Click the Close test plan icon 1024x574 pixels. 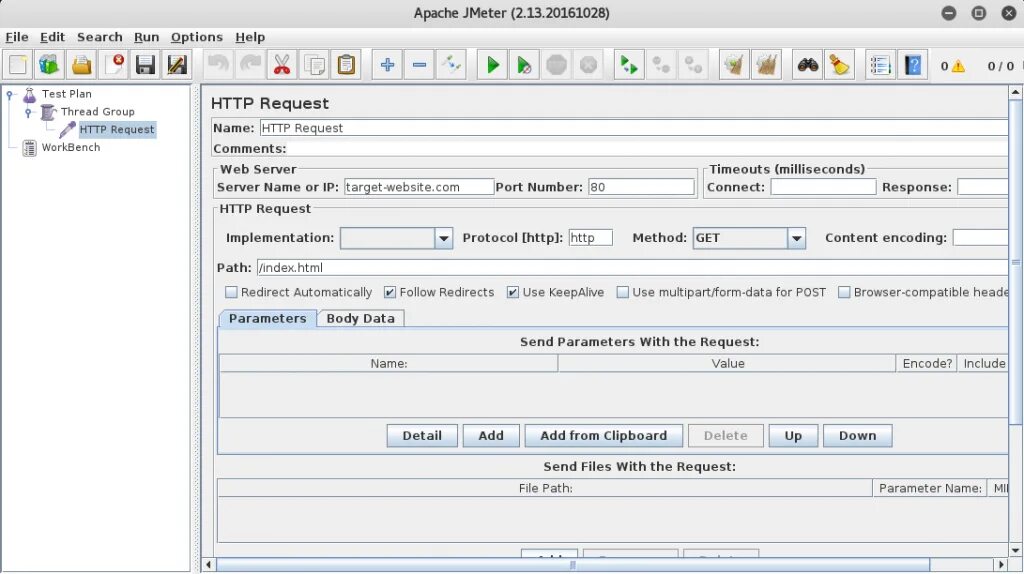[x=114, y=65]
